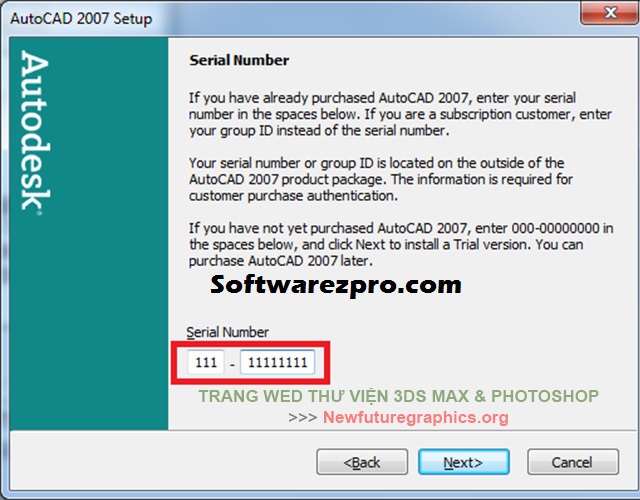Screen dimensions: 640x500
Task: Click the AutoCAD 2007 Setup title text
Action: [81, 19]
